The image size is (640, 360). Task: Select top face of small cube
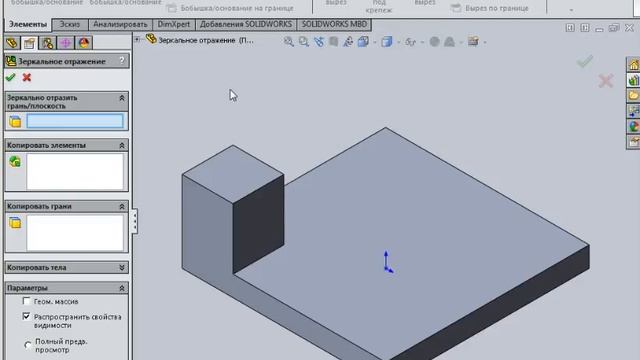pyautogui.click(x=233, y=173)
